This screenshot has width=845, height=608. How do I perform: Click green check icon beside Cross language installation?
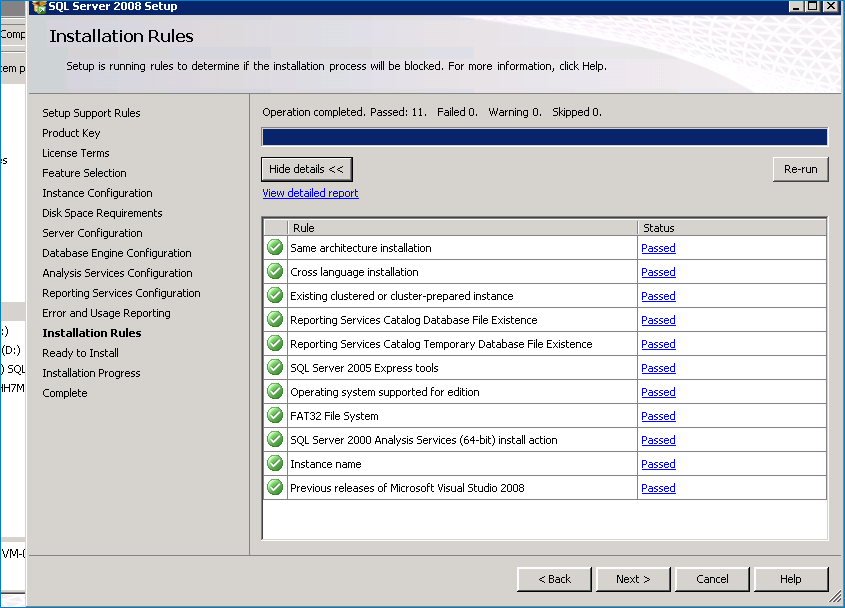click(275, 271)
